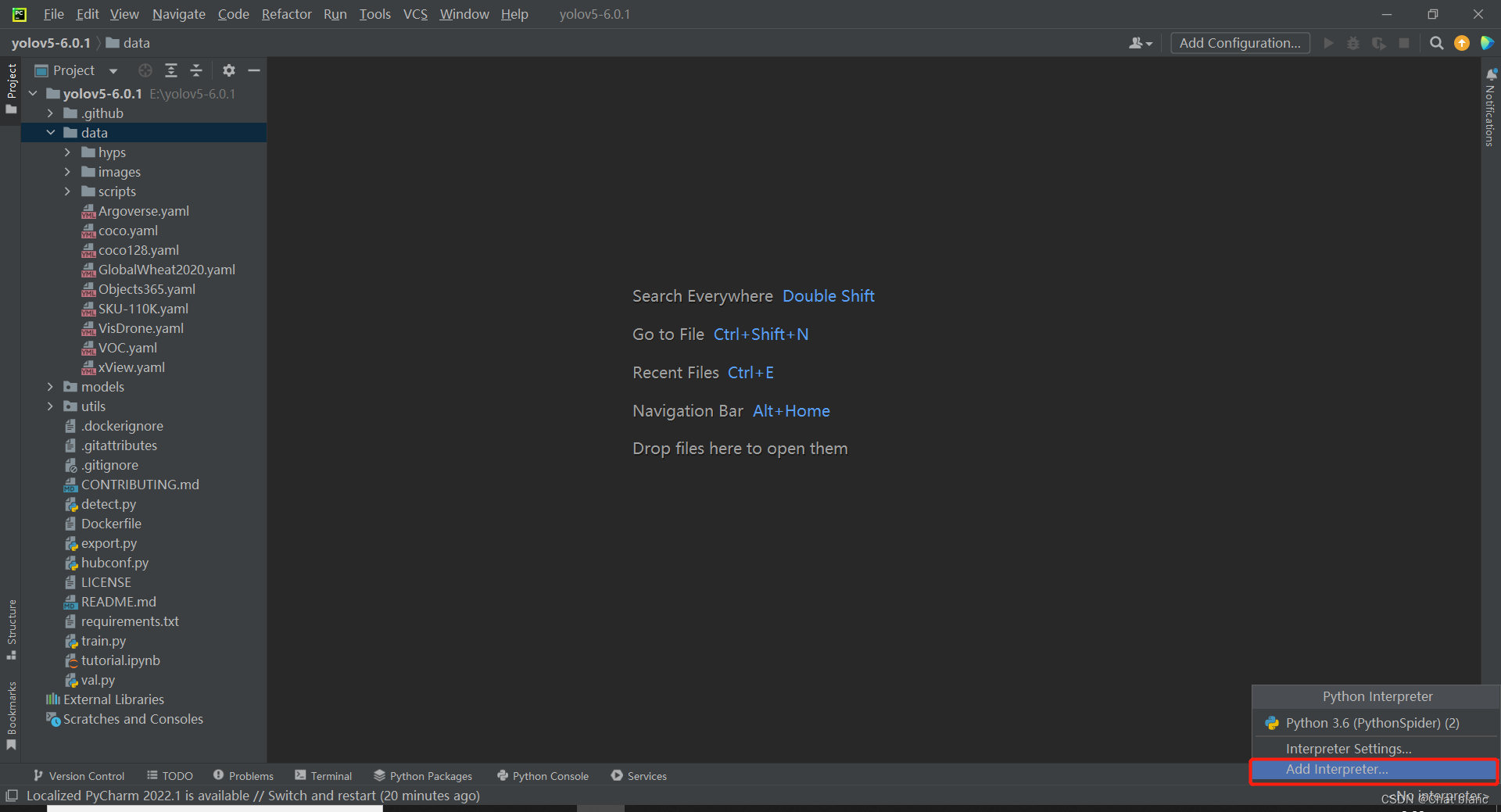Select External Libraries node
This screenshot has width=1501, height=812.
[106, 699]
